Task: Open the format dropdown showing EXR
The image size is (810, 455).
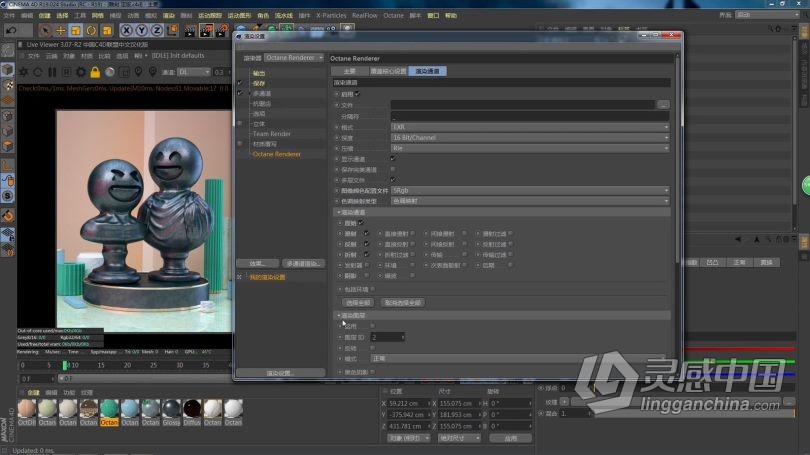Action: [530, 127]
